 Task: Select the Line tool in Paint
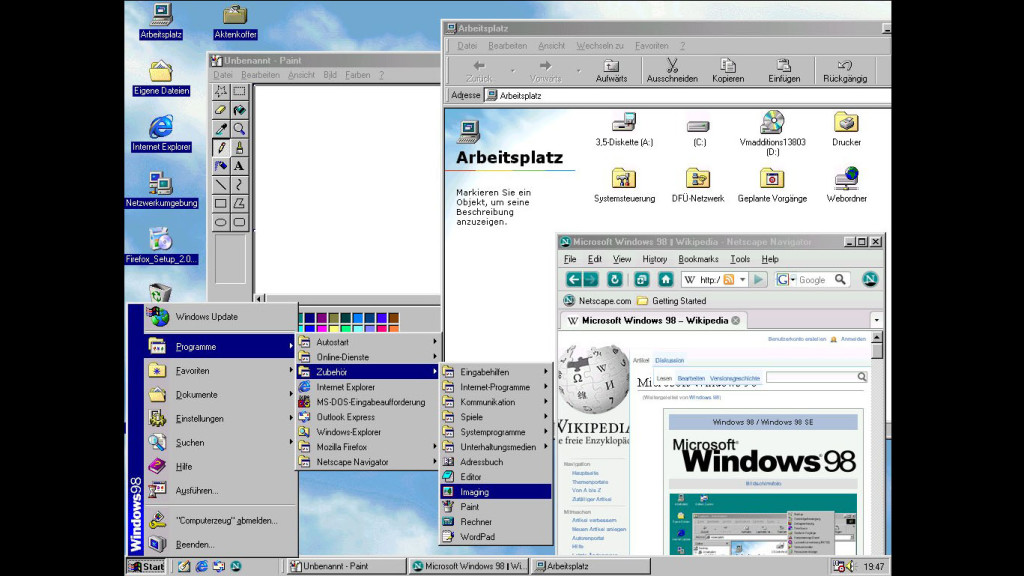click(x=221, y=185)
